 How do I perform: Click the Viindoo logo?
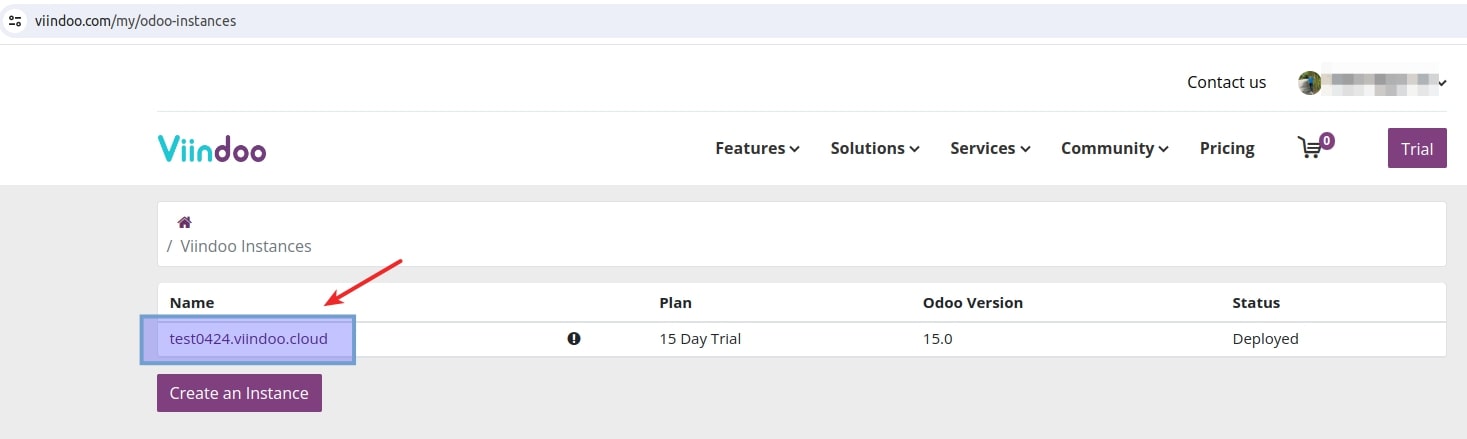coord(212,148)
